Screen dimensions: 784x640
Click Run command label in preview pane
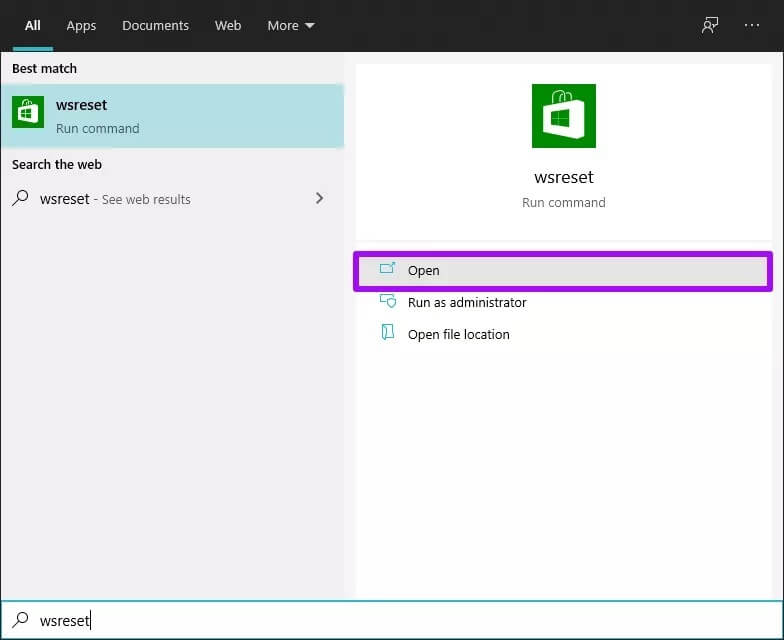click(x=564, y=202)
